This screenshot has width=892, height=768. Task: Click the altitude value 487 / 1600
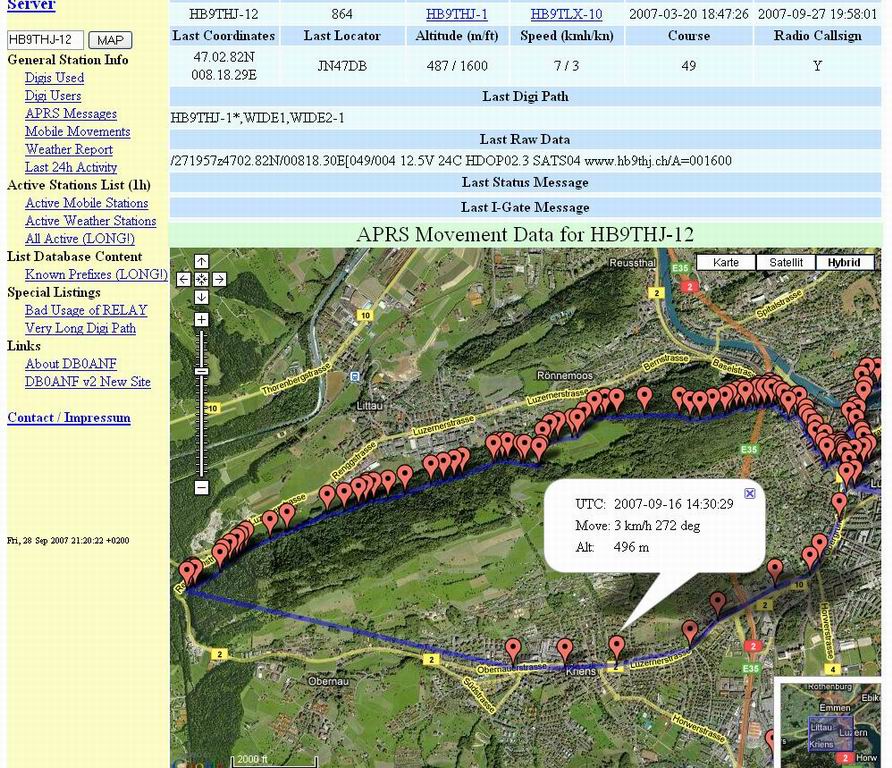click(457, 66)
